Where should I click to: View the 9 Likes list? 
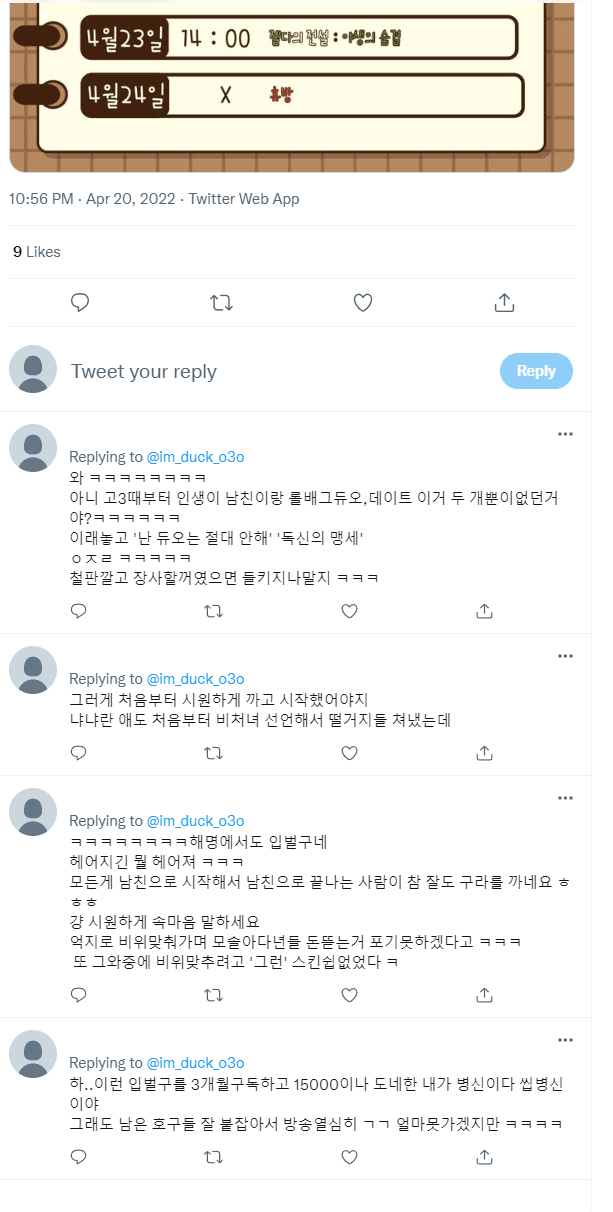tap(37, 252)
